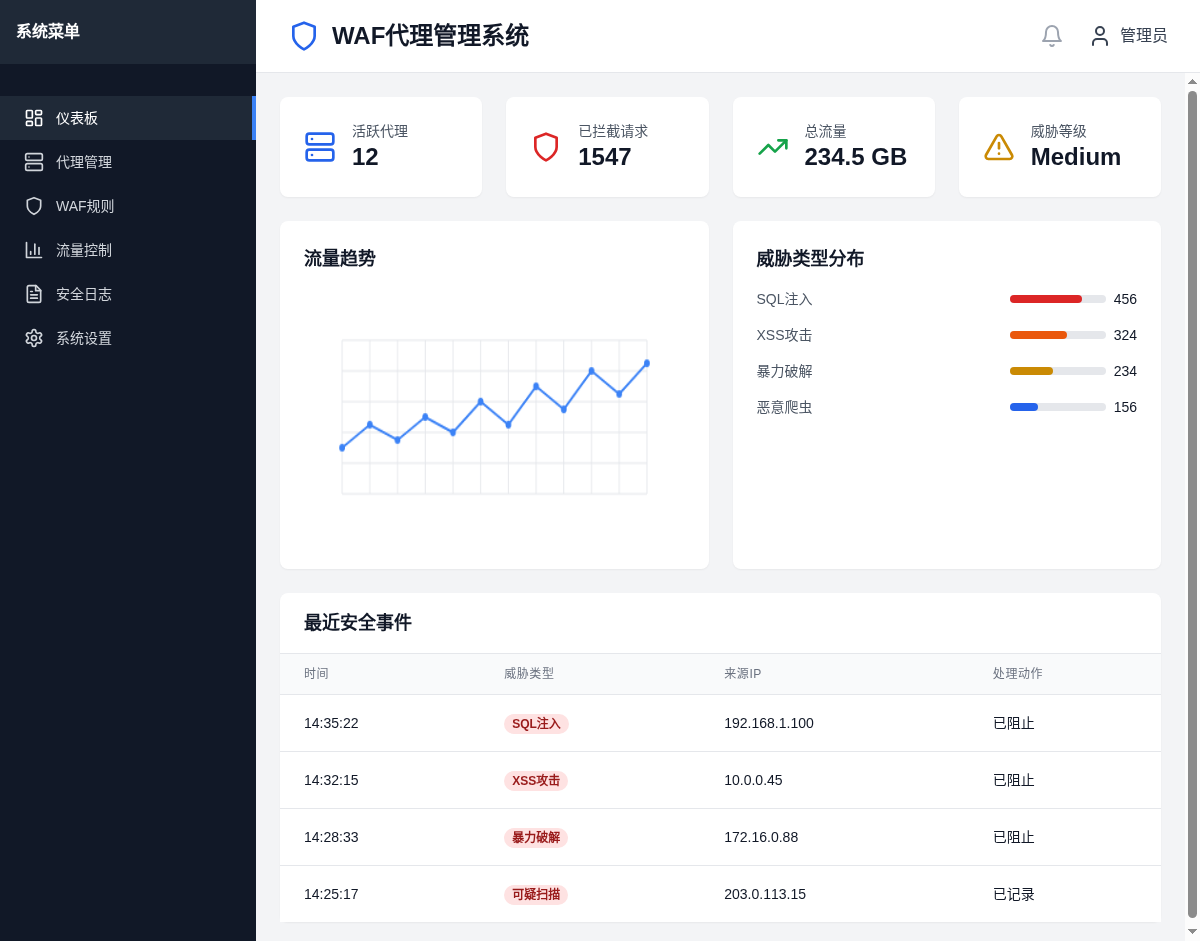Open 代理管理 from the sidebar
The image size is (1200, 941).
(x=84, y=162)
